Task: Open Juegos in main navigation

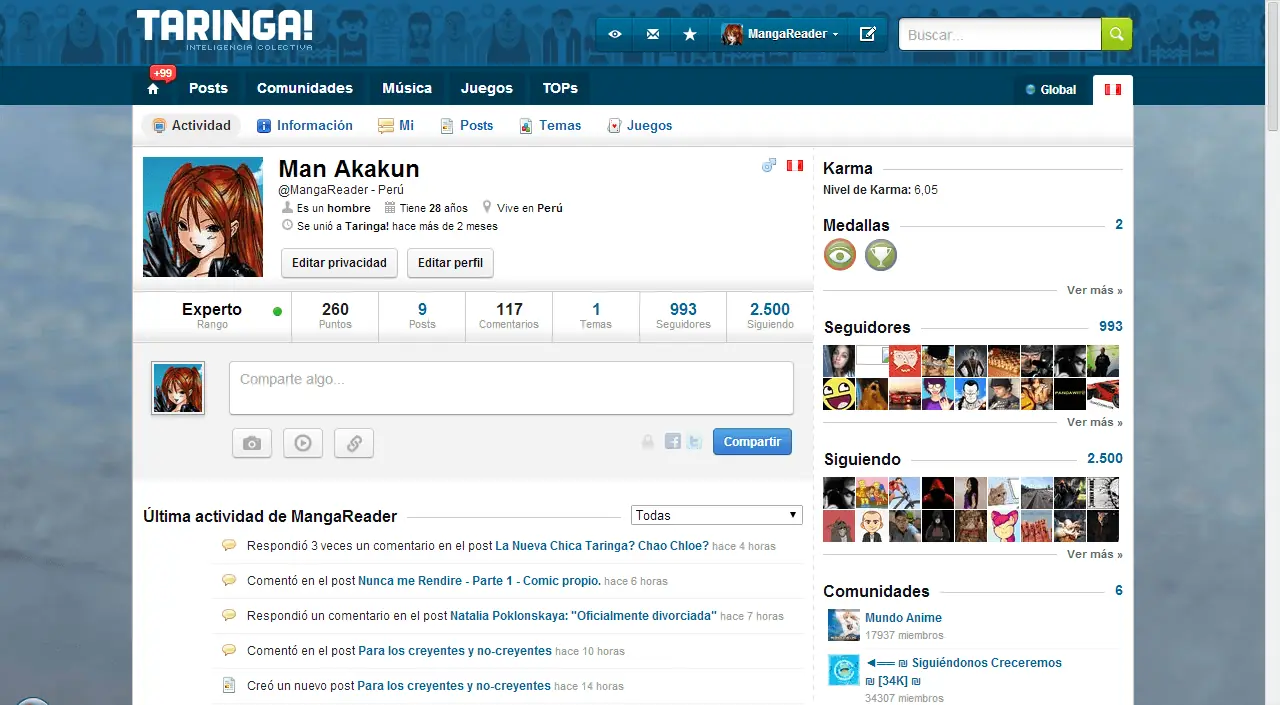Action: pos(487,88)
